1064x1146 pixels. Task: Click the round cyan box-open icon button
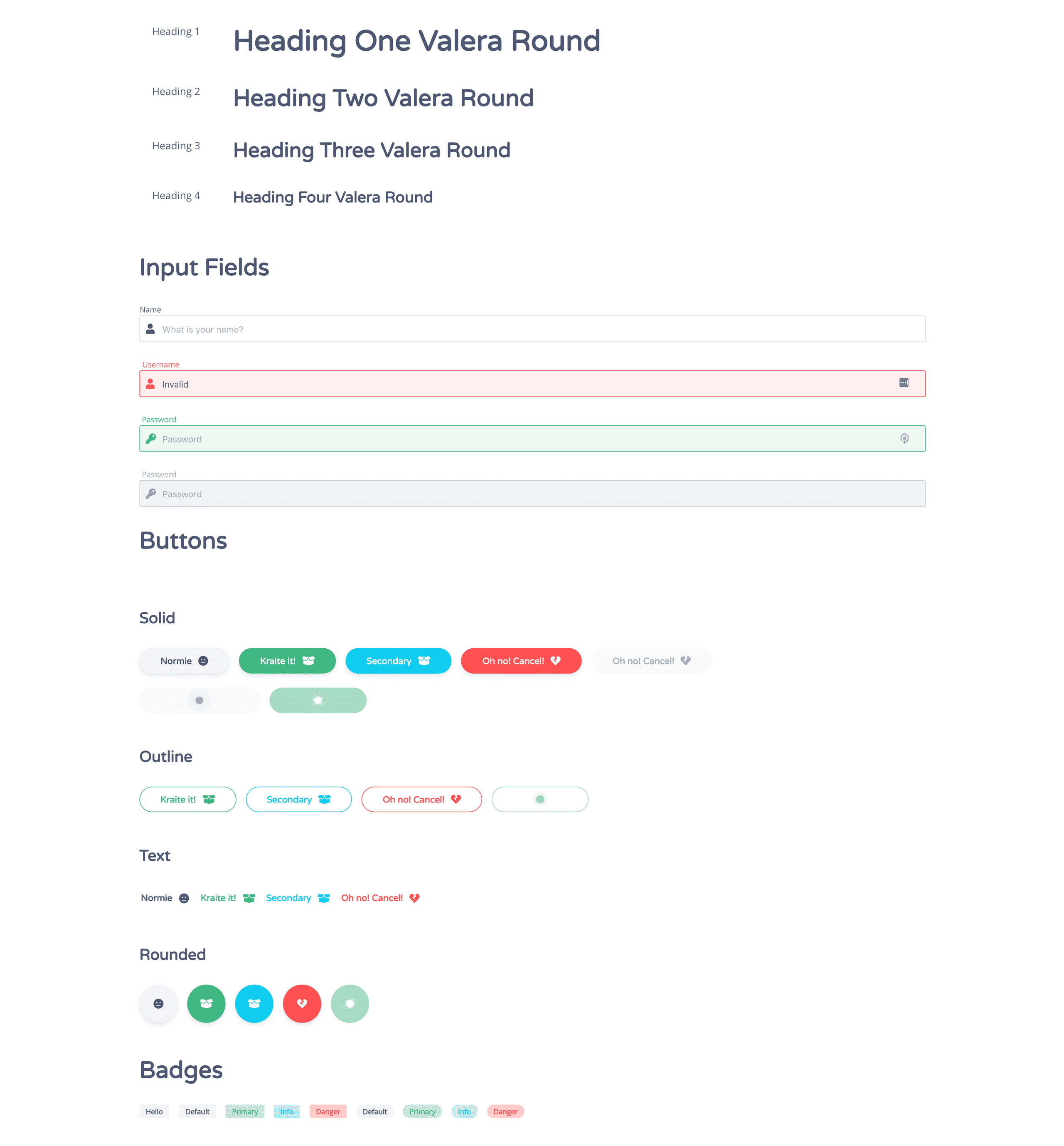[x=254, y=1003]
